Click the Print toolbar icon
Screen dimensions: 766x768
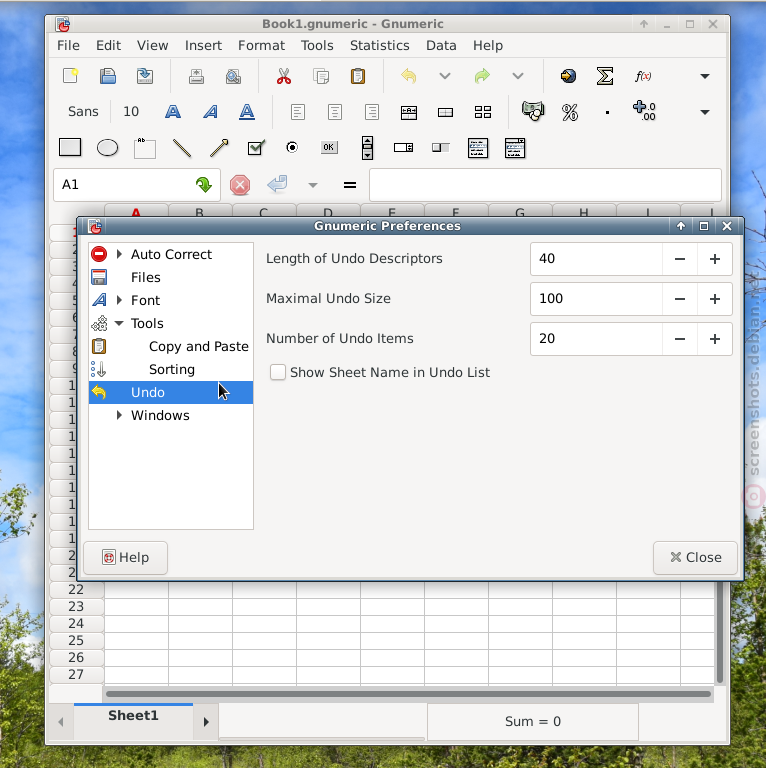[x=196, y=76]
